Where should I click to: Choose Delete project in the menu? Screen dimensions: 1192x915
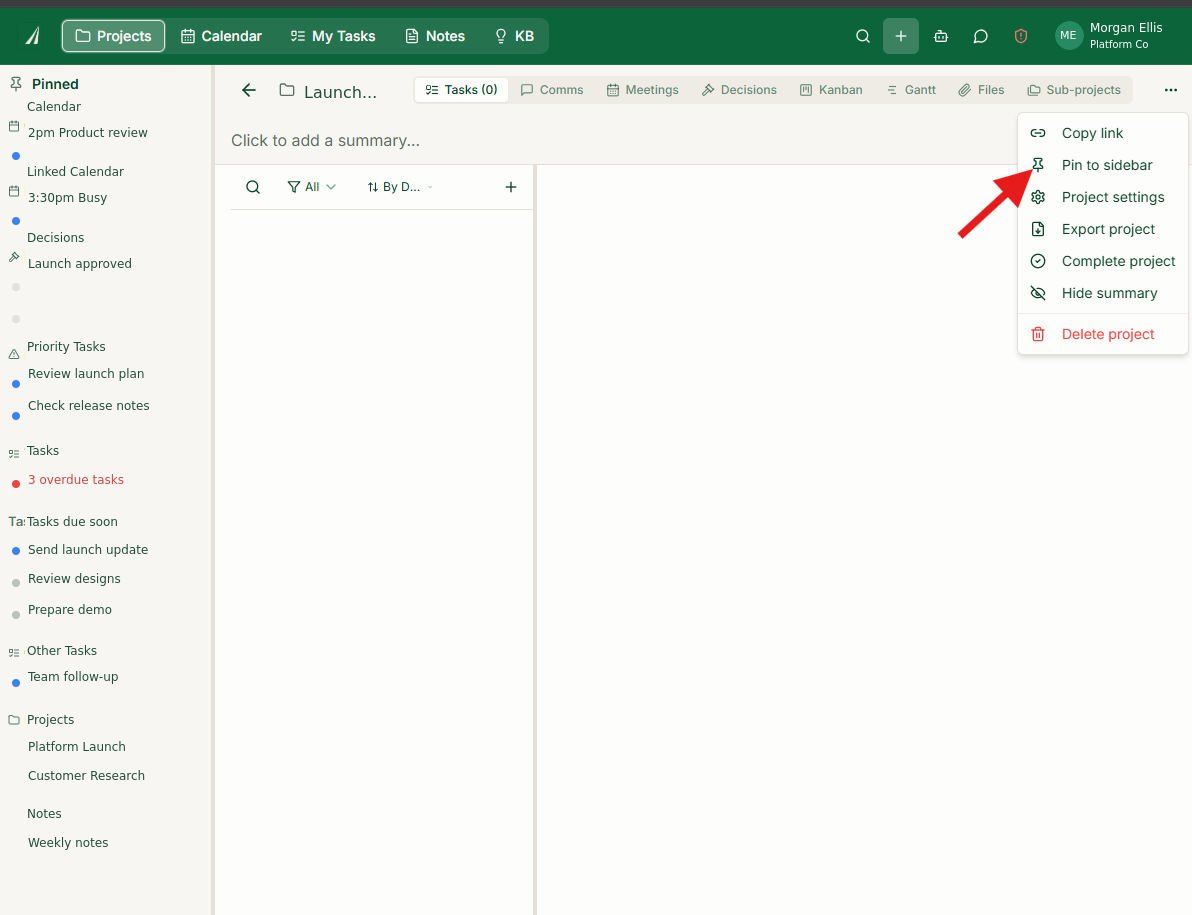click(x=1102, y=334)
